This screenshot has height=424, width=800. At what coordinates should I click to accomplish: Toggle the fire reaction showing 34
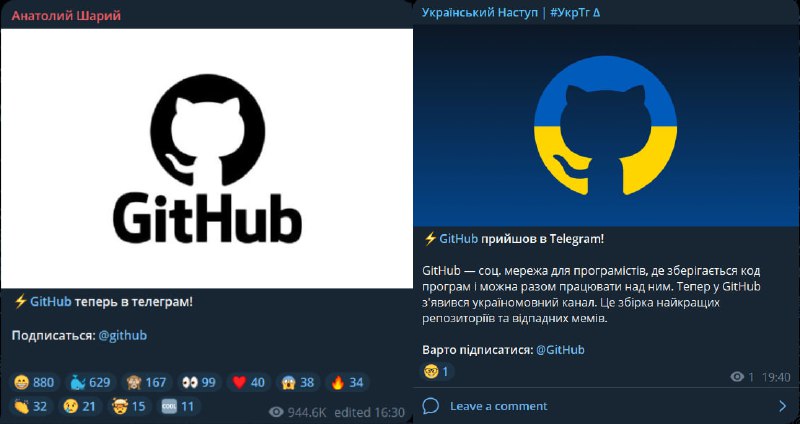click(x=347, y=382)
